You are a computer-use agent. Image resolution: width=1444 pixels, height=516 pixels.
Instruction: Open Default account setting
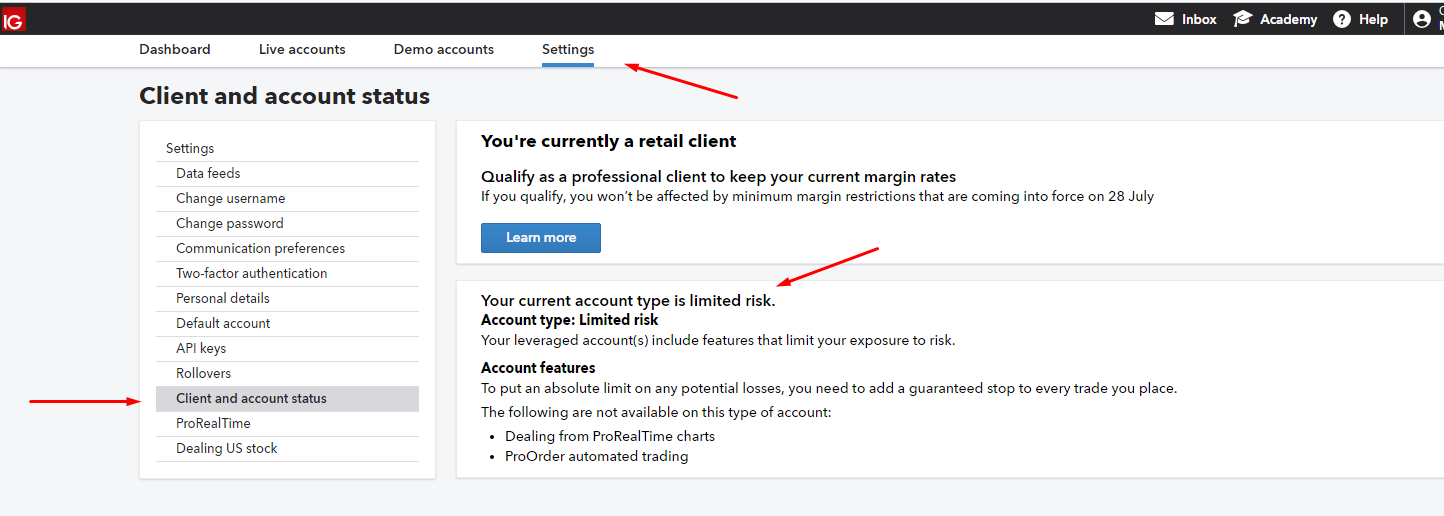point(223,324)
